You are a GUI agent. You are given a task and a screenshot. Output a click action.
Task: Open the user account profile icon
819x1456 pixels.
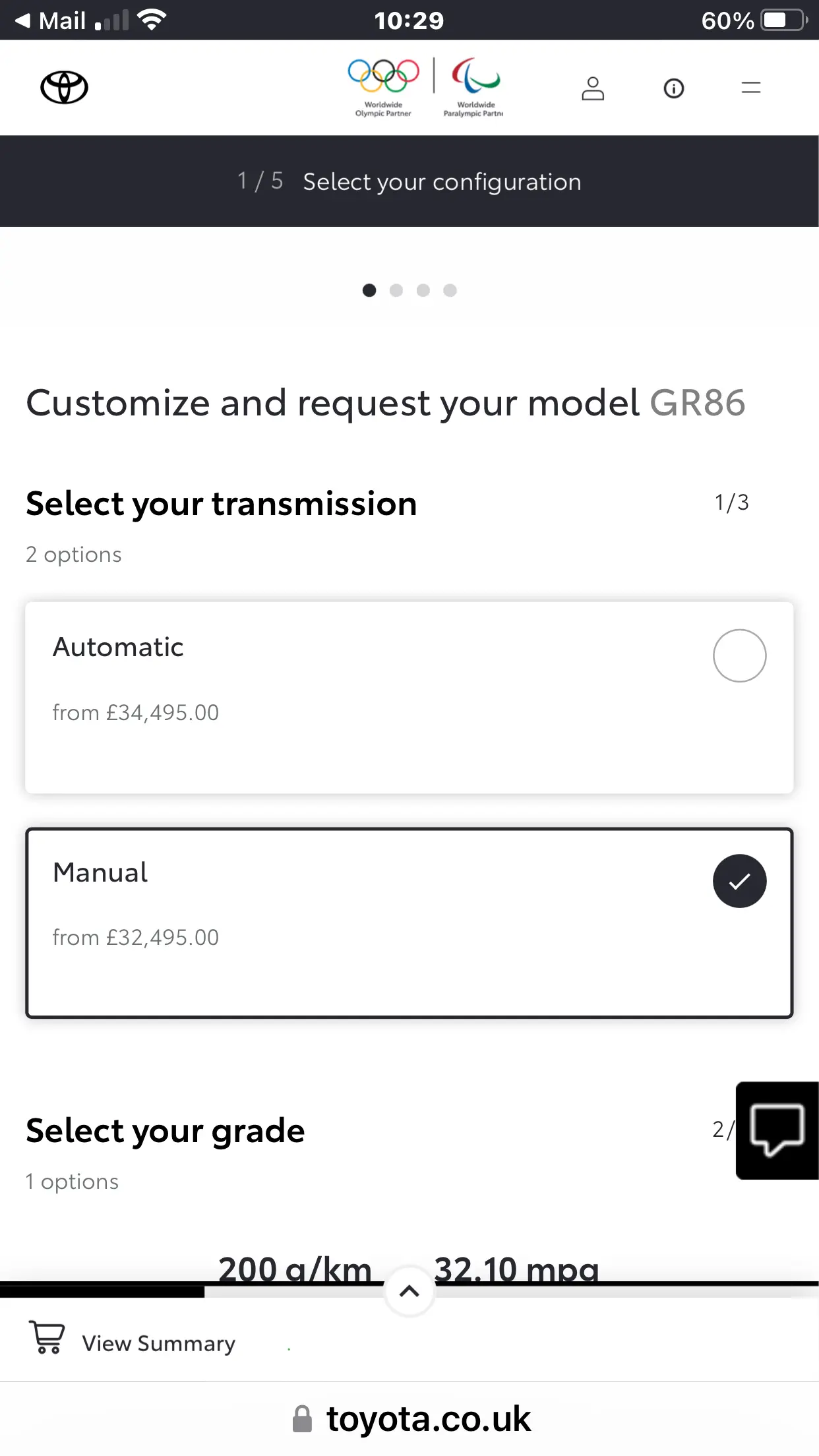click(593, 88)
